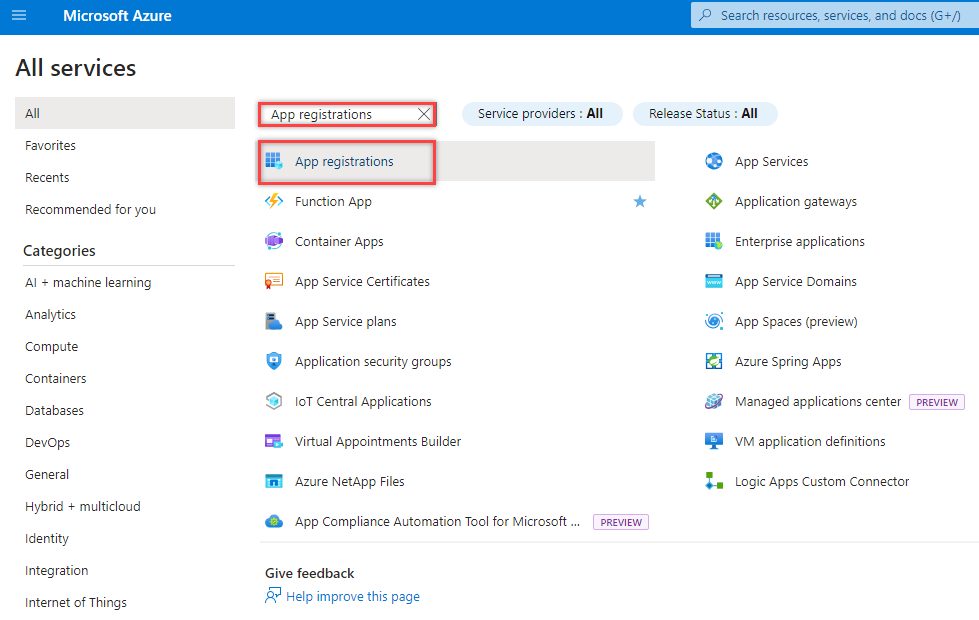979x620 pixels.
Task: Select Favorites in the left menu
Action: [x=51, y=145]
